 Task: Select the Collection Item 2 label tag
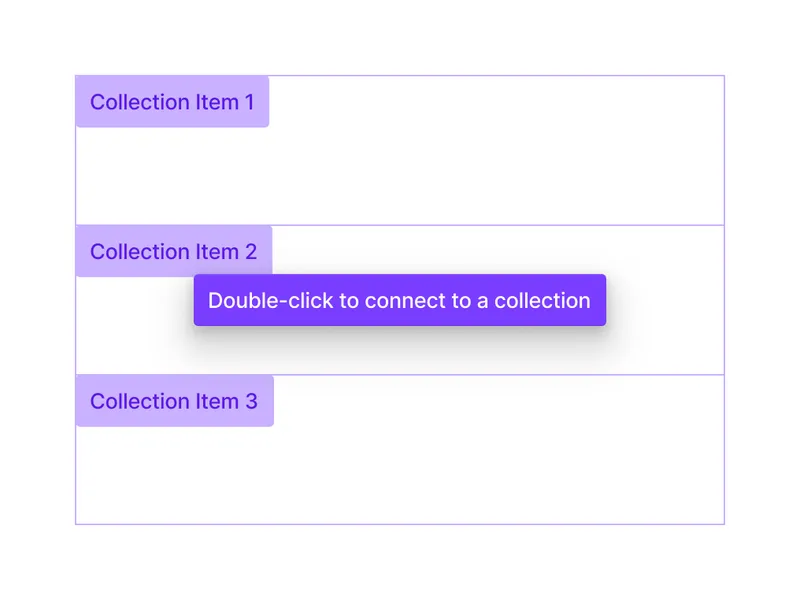tap(173, 252)
